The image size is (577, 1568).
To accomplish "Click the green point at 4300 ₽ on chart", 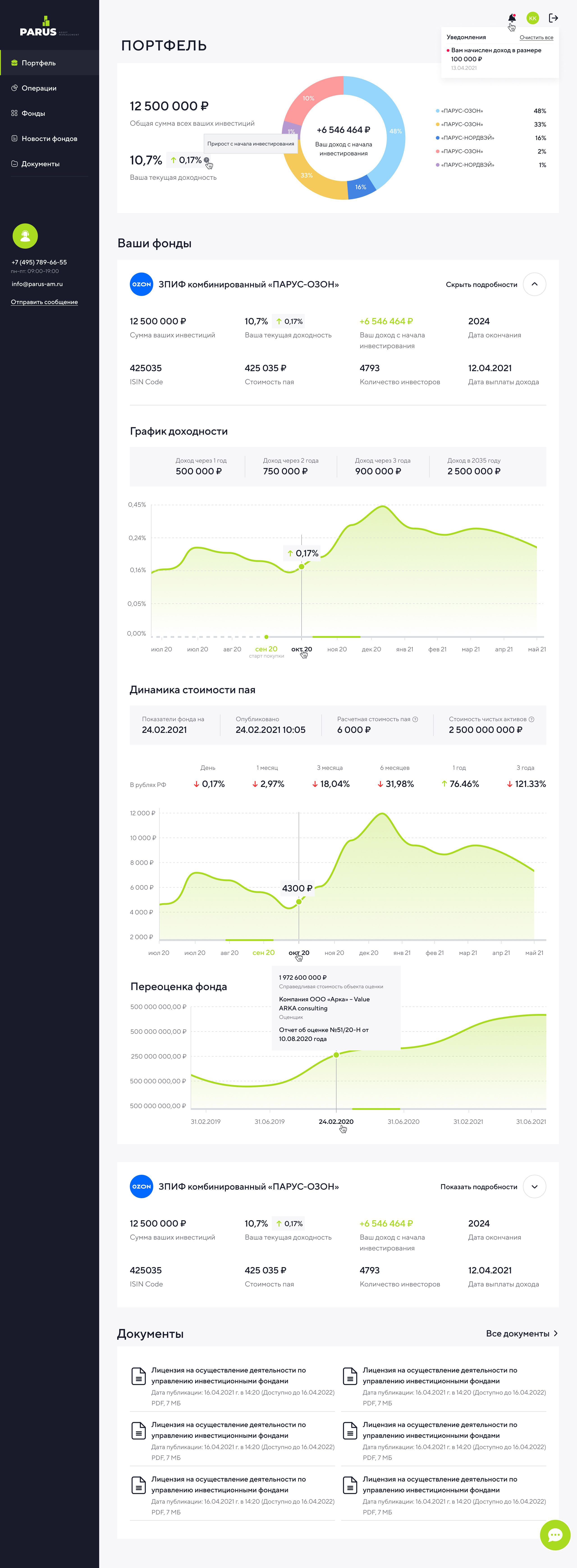I will click(299, 902).
